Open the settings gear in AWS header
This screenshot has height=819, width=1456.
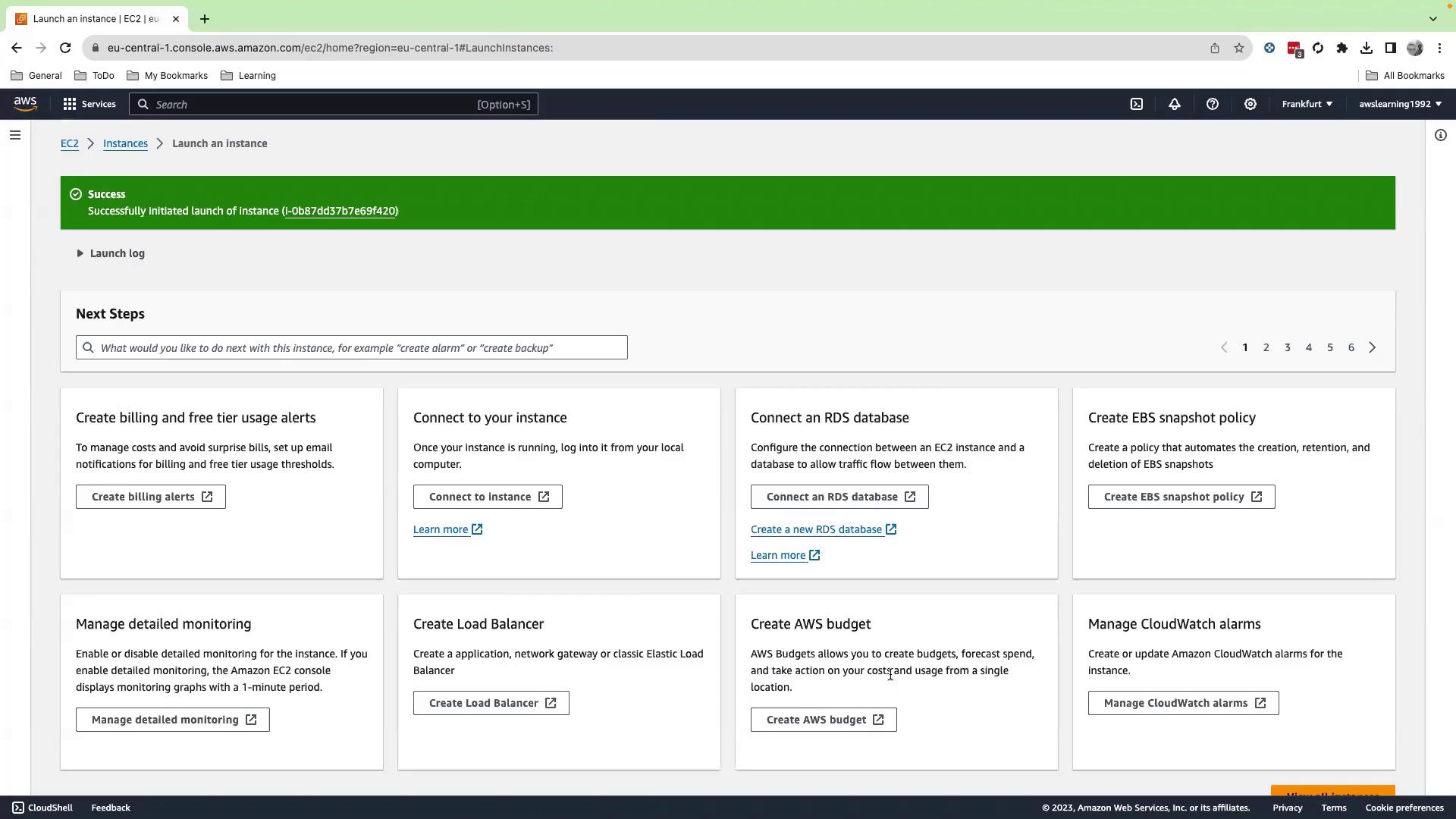click(1250, 104)
